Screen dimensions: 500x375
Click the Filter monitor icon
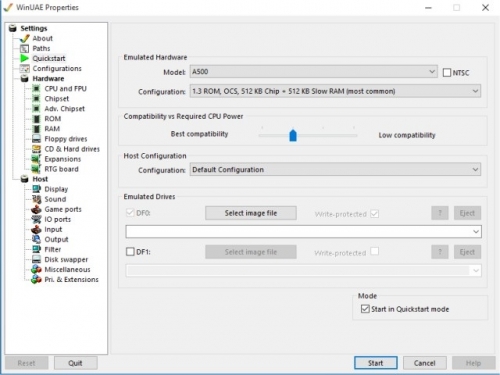[x=36, y=249]
